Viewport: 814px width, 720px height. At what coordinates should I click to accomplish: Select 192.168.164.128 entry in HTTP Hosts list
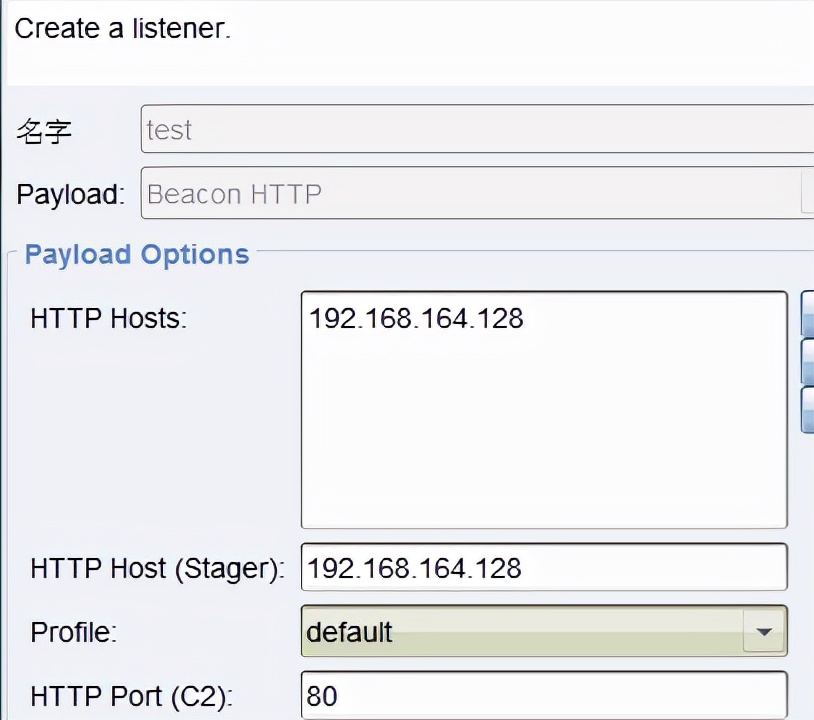416,319
